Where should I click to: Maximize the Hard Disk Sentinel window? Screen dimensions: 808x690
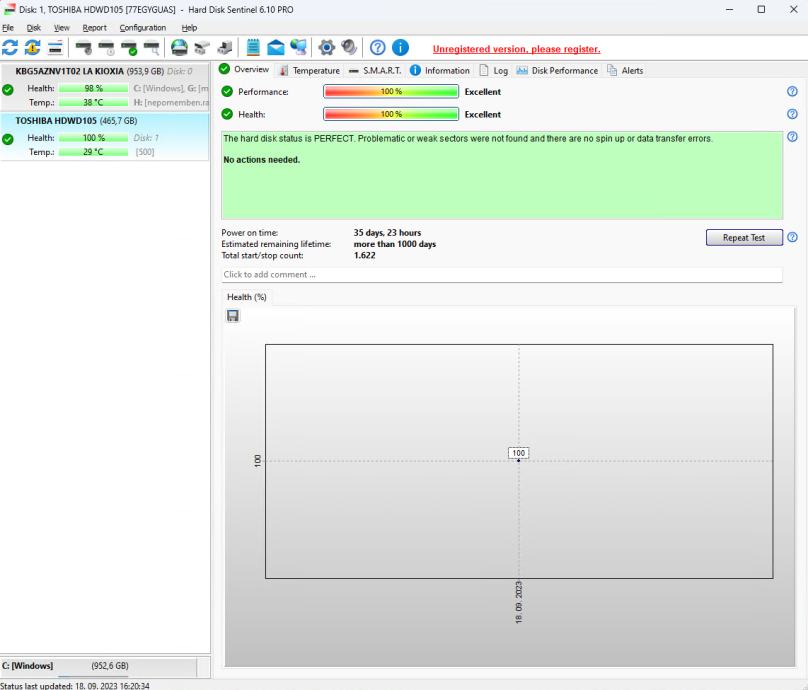[x=761, y=9]
